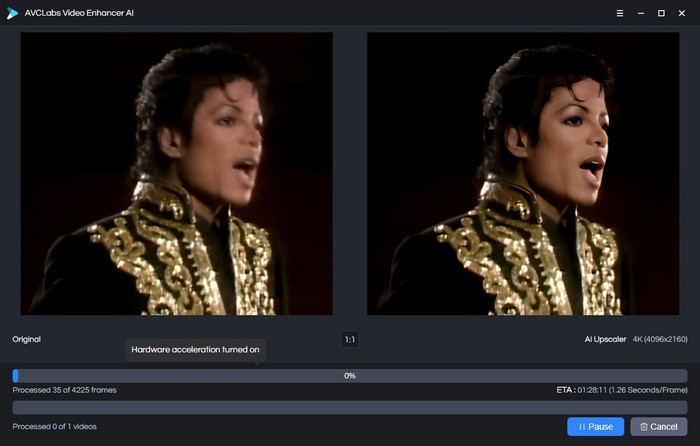Click Processed 0 of 1 videos text
The image size is (700, 446).
pos(54,426)
